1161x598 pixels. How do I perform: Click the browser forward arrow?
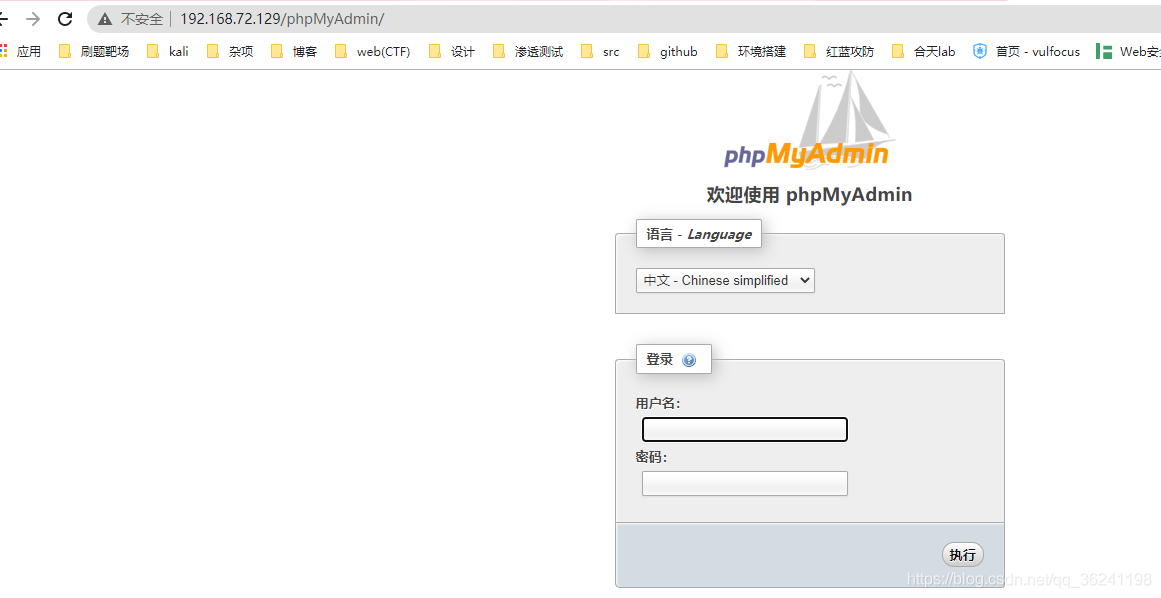(x=33, y=19)
